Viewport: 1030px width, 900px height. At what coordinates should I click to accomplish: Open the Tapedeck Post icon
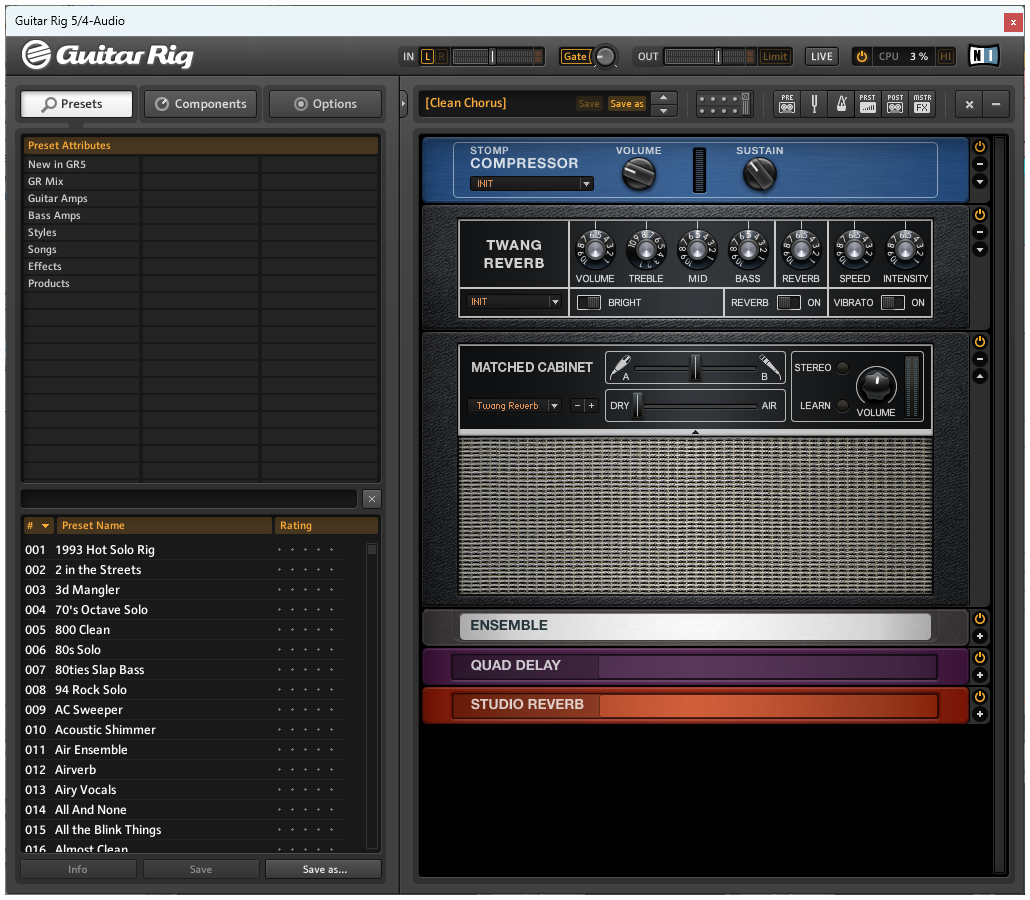coord(895,103)
